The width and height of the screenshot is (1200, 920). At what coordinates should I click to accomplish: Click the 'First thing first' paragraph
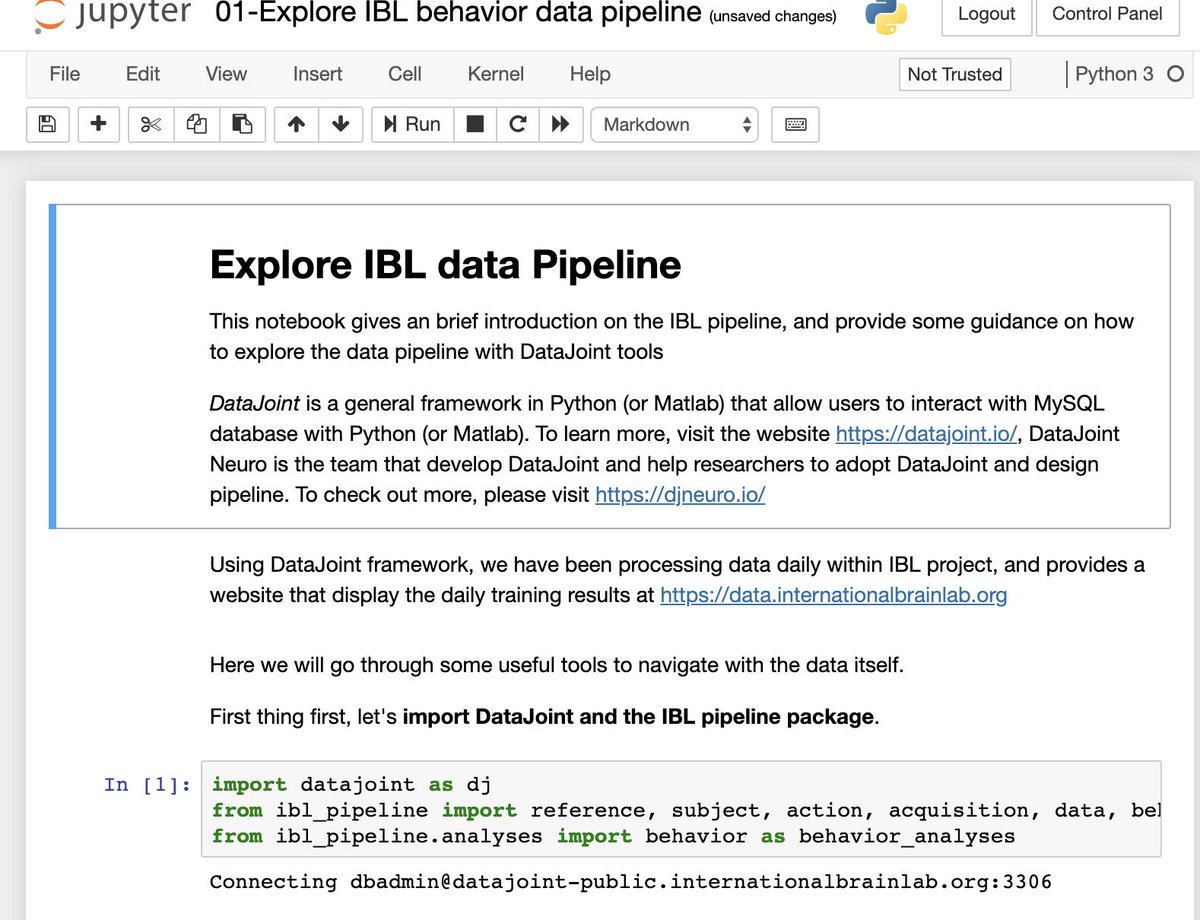tap(544, 717)
